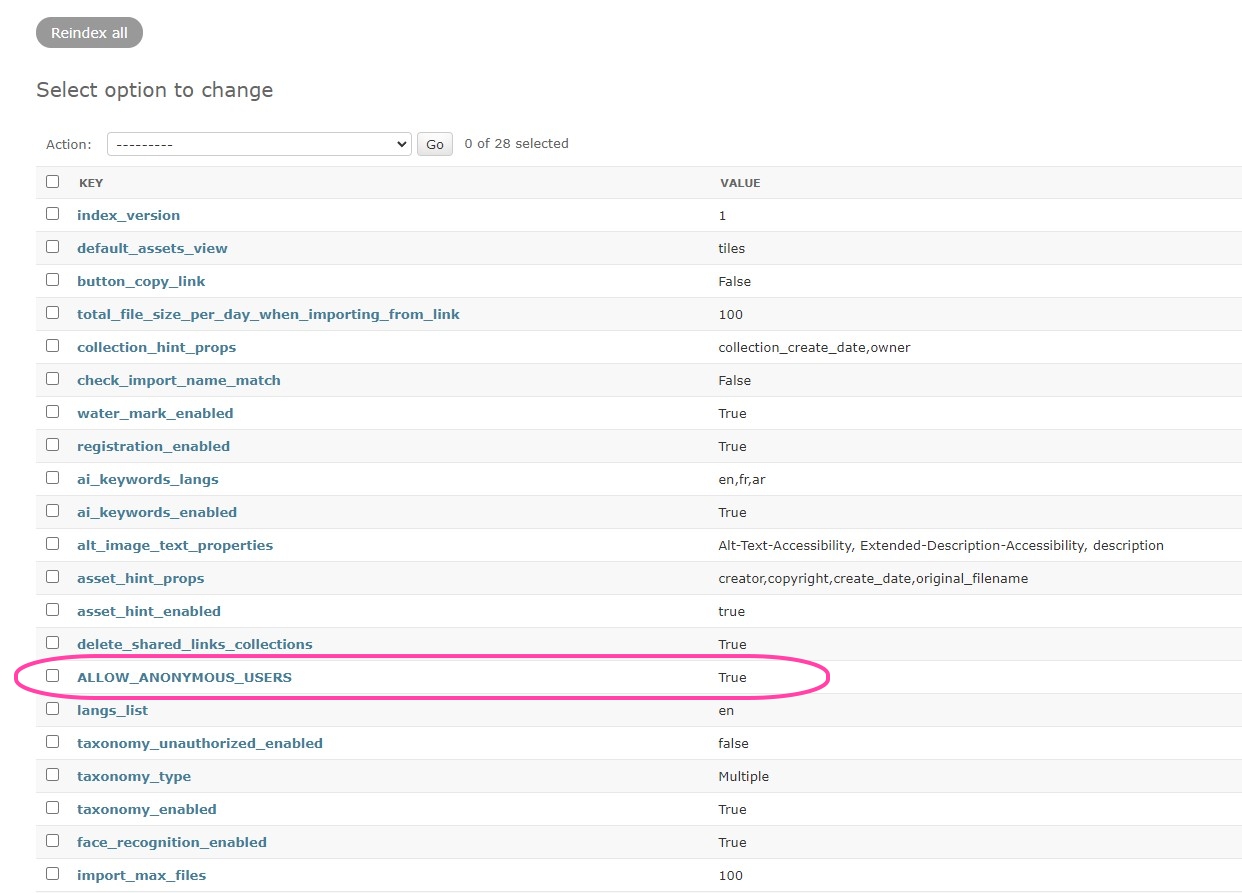Open the asset_hint_props option
The height and width of the screenshot is (893, 1242).
click(x=141, y=578)
